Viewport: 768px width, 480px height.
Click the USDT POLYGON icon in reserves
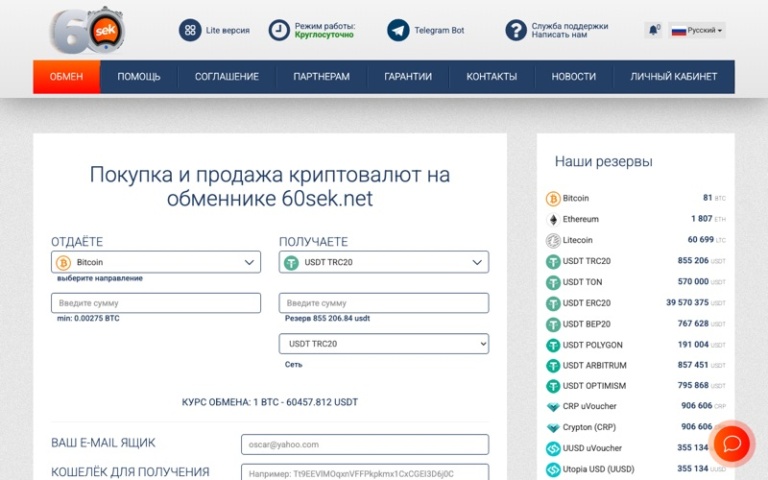point(553,345)
